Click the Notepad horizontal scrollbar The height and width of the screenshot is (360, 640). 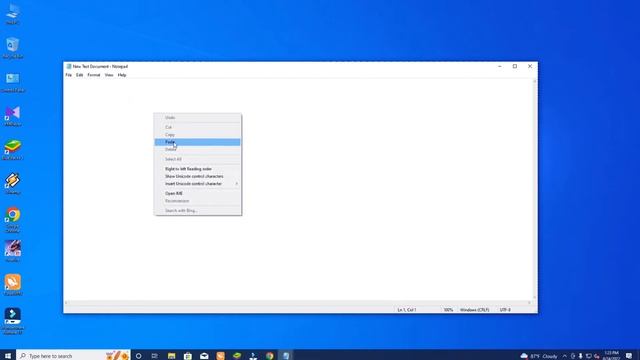pyautogui.click(x=298, y=303)
